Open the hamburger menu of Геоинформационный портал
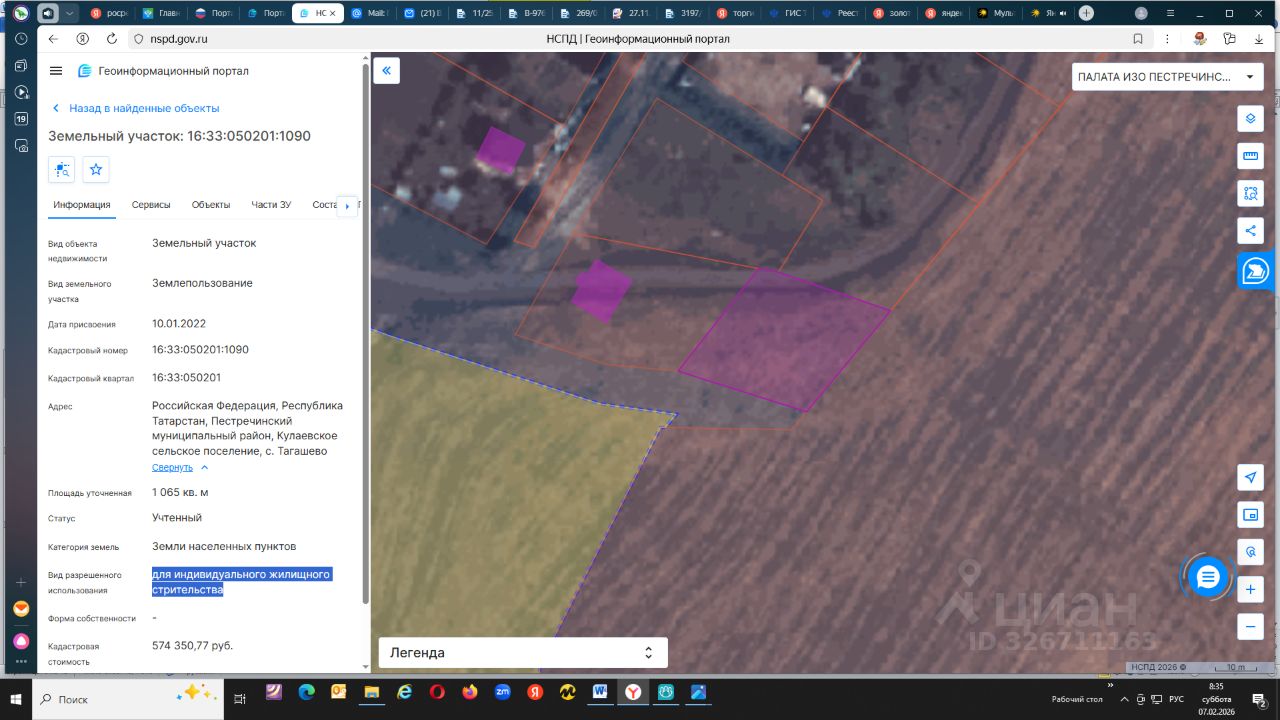The height and width of the screenshot is (720, 1280). (56, 71)
